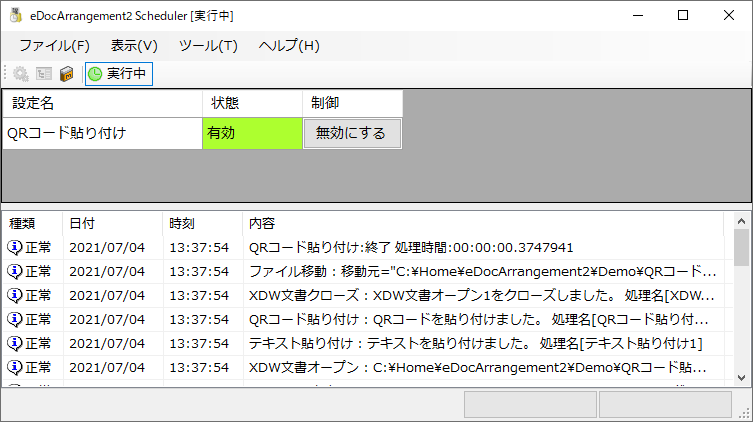Click the list view toolbar icon
Viewport: 753px width, 422px height.
pos(44,74)
